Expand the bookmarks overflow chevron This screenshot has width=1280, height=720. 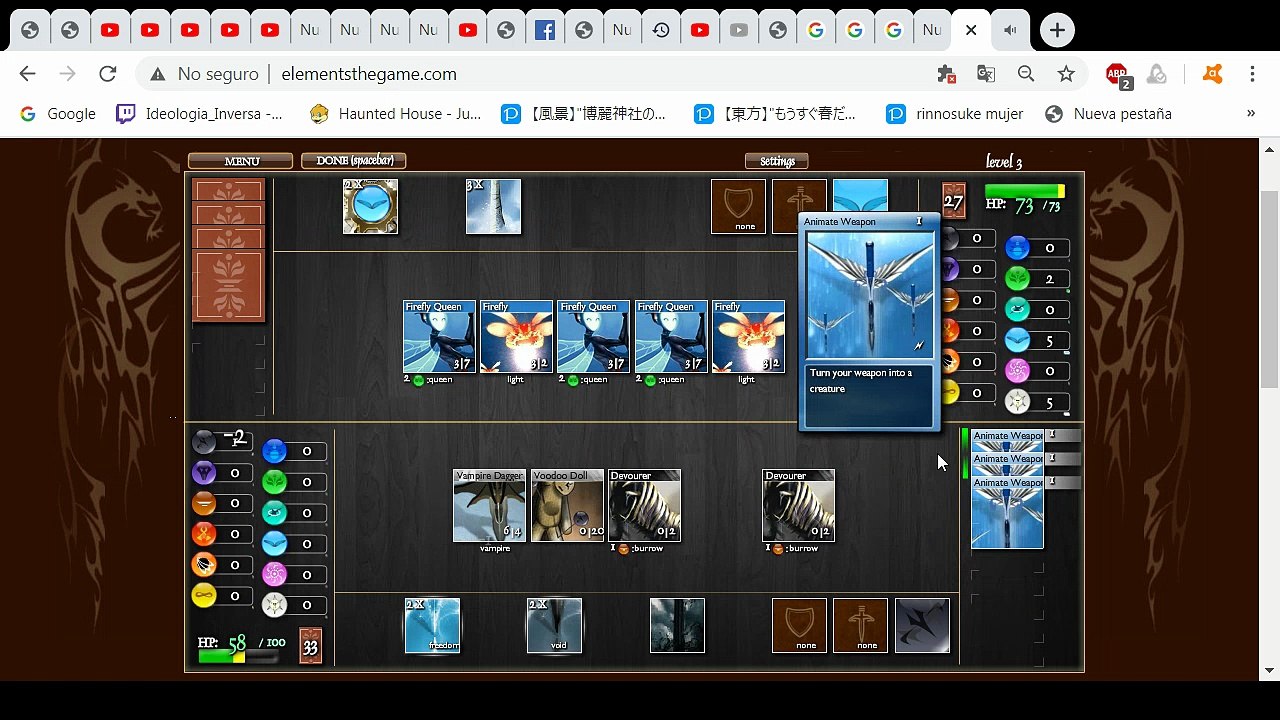pyautogui.click(x=1250, y=114)
